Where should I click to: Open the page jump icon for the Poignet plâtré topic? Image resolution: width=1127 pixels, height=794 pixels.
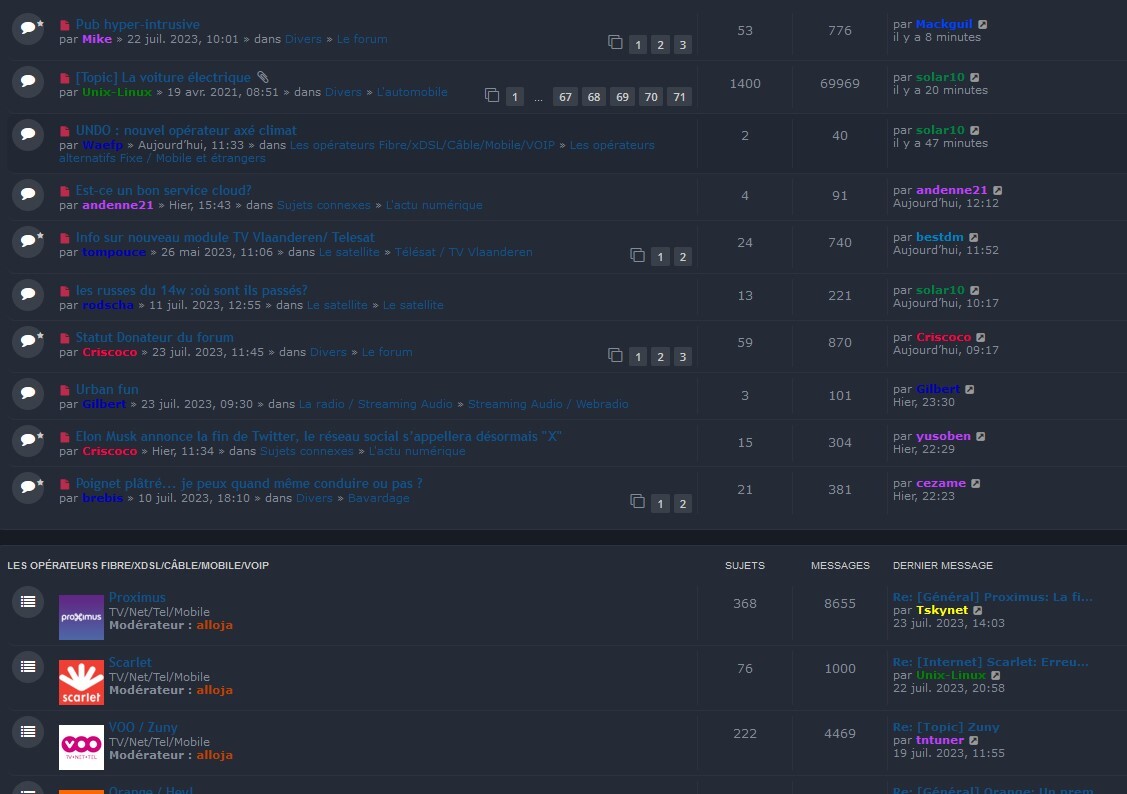click(x=638, y=502)
